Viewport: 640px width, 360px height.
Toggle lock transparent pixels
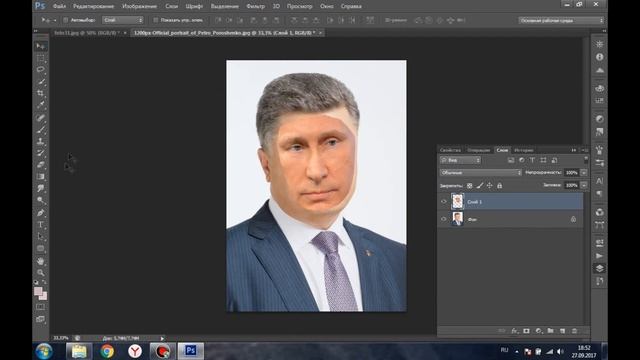pos(469,186)
